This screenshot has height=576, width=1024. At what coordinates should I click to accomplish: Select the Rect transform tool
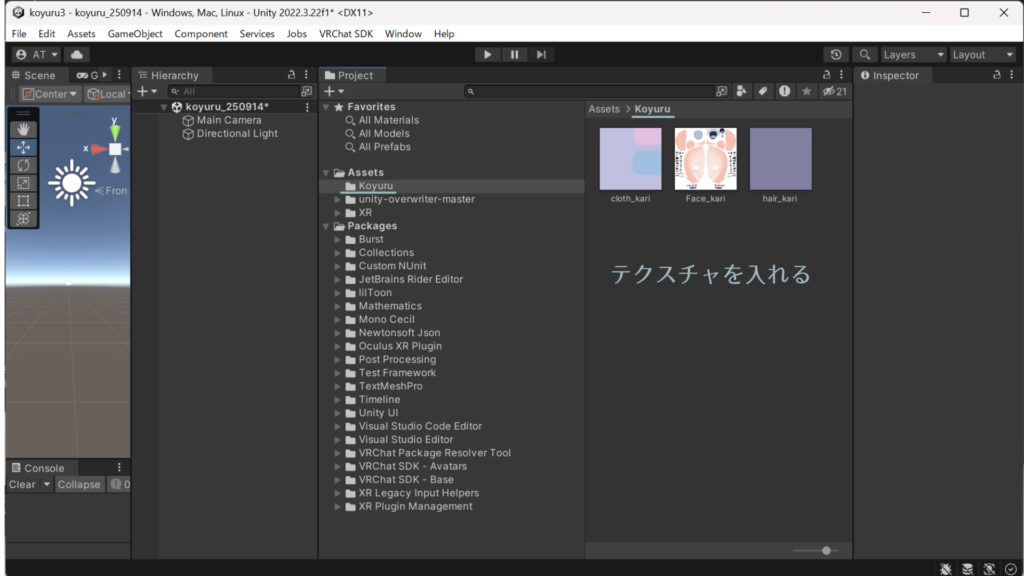click(x=24, y=201)
